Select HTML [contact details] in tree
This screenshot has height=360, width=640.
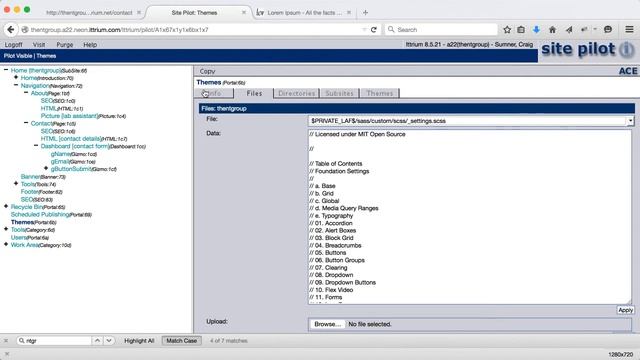coord(71,139)
